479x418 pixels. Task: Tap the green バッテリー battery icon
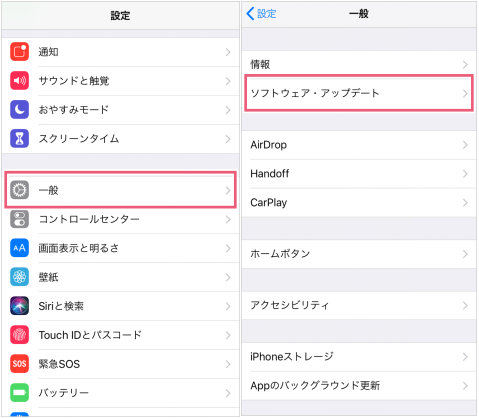click(19, 393)
